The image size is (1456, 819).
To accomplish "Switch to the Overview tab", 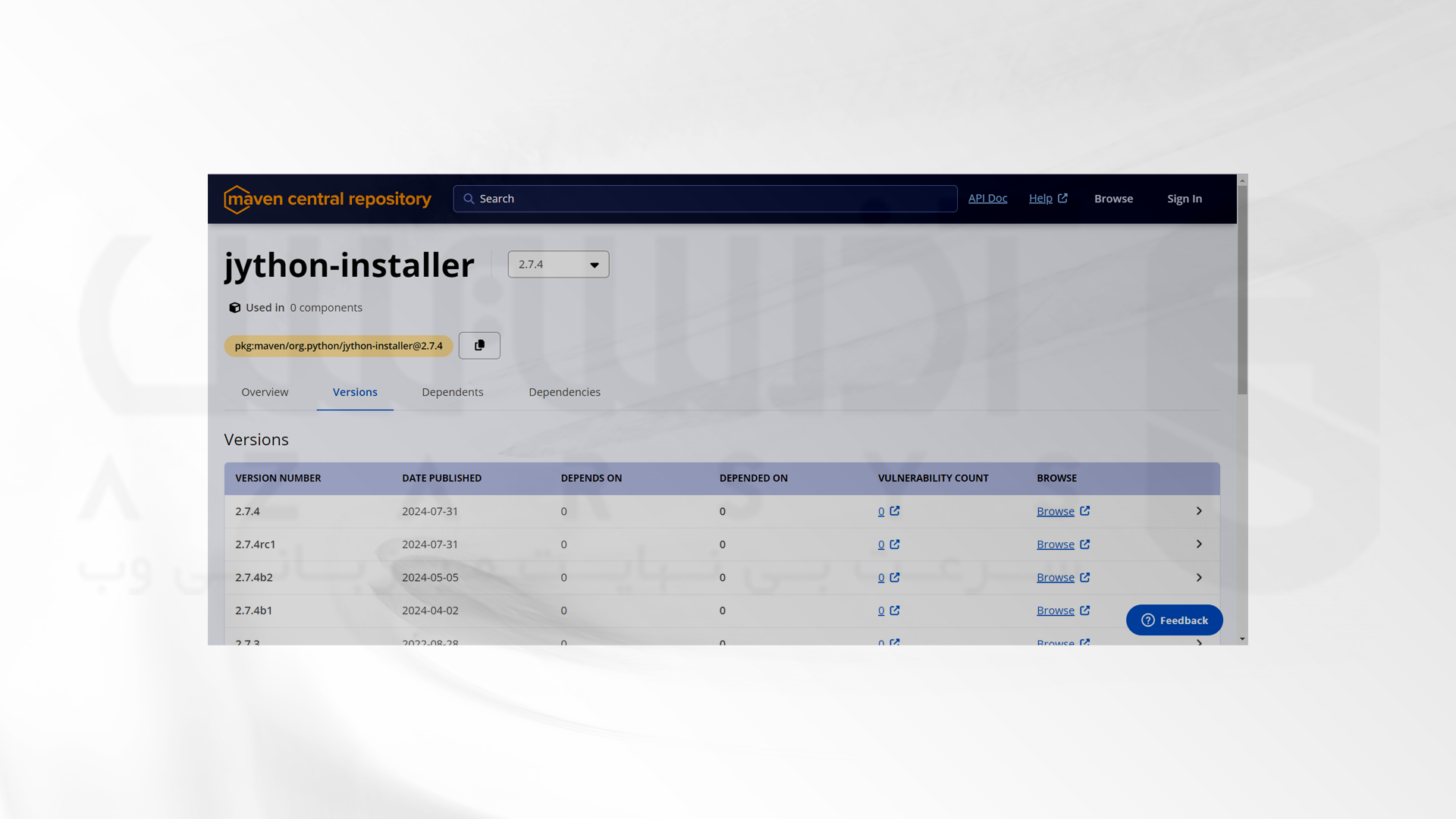I will click(265, 392).
